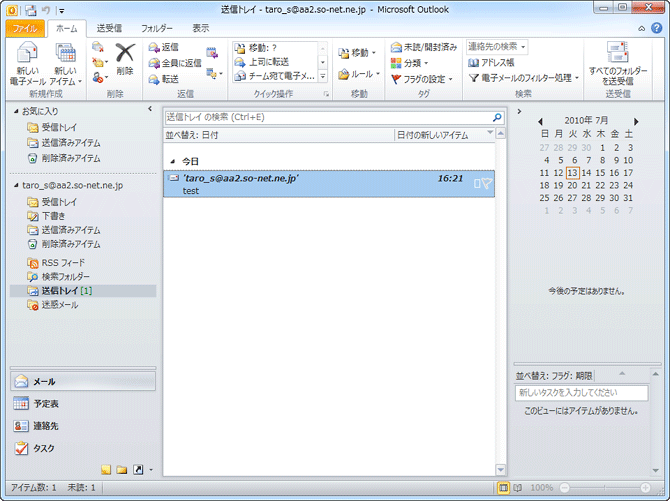Open the ファイル (File) tab

[26, 29]
